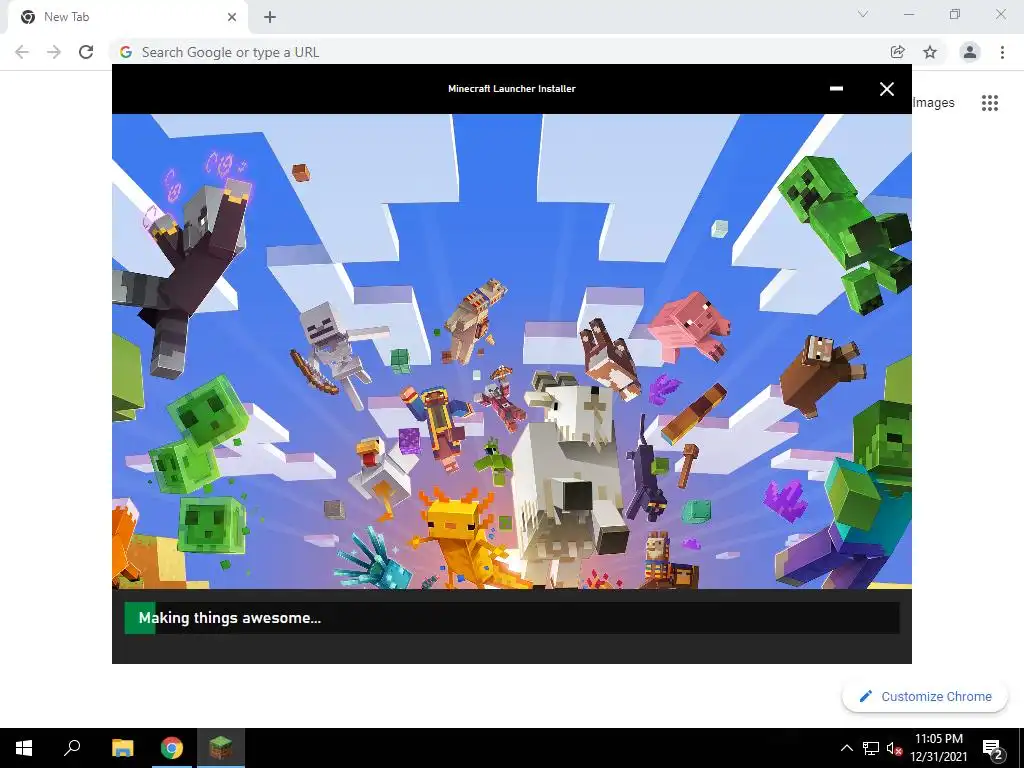1024x768 pixels.
Task: Open the Windows Start menu
Action: [x=24, y=748]
